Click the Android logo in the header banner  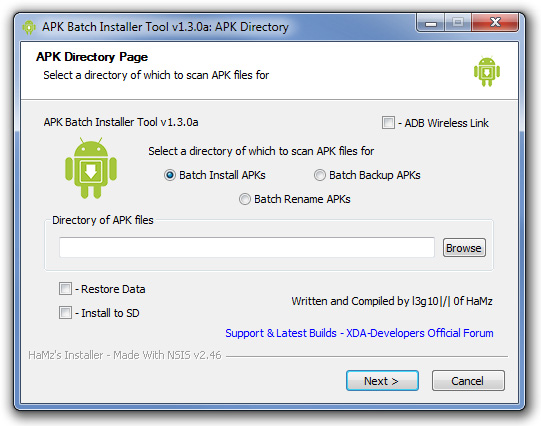pyautogui.click(x=487, y=72)
